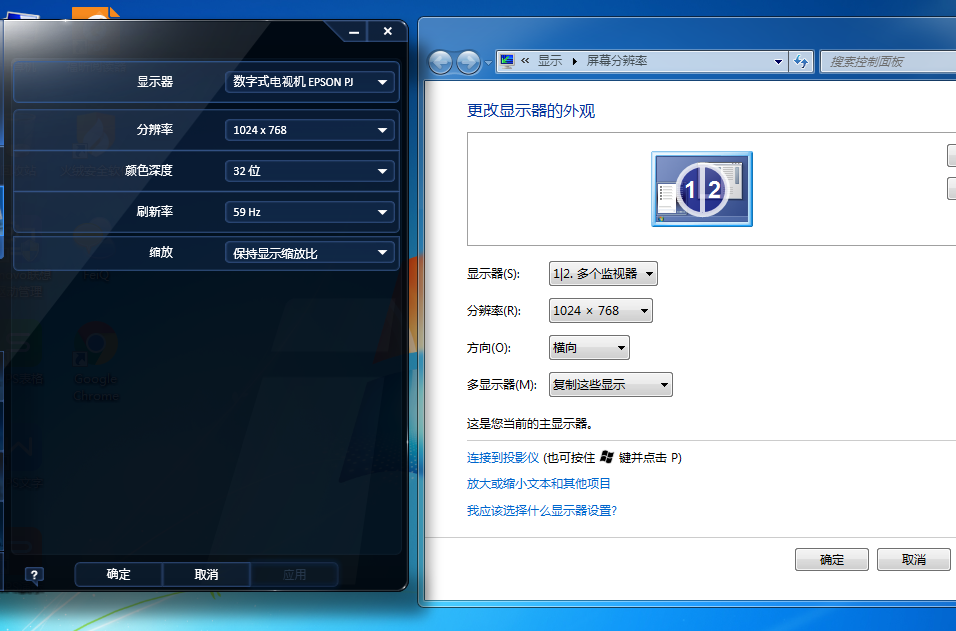
Task: Click the forward navigation arrow in Control Panel
Action: click(467, 62)
